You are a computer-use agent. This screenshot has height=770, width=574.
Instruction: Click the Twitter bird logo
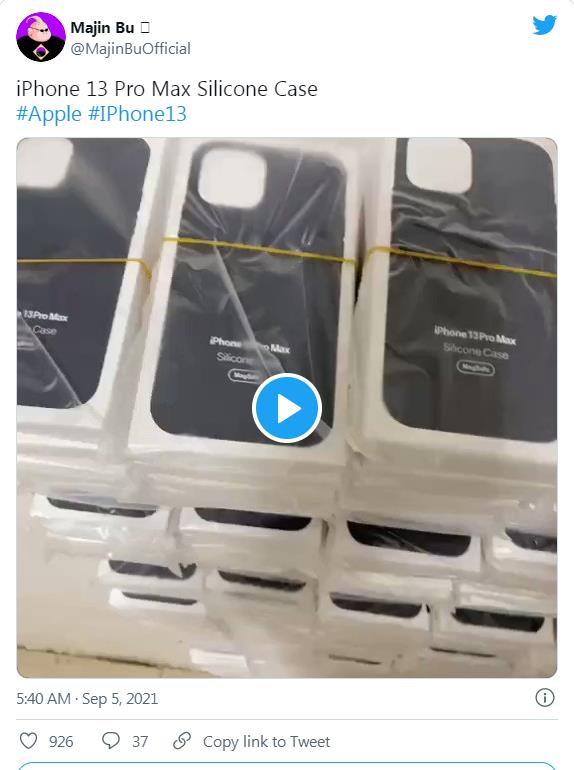[x=545, y=25]
